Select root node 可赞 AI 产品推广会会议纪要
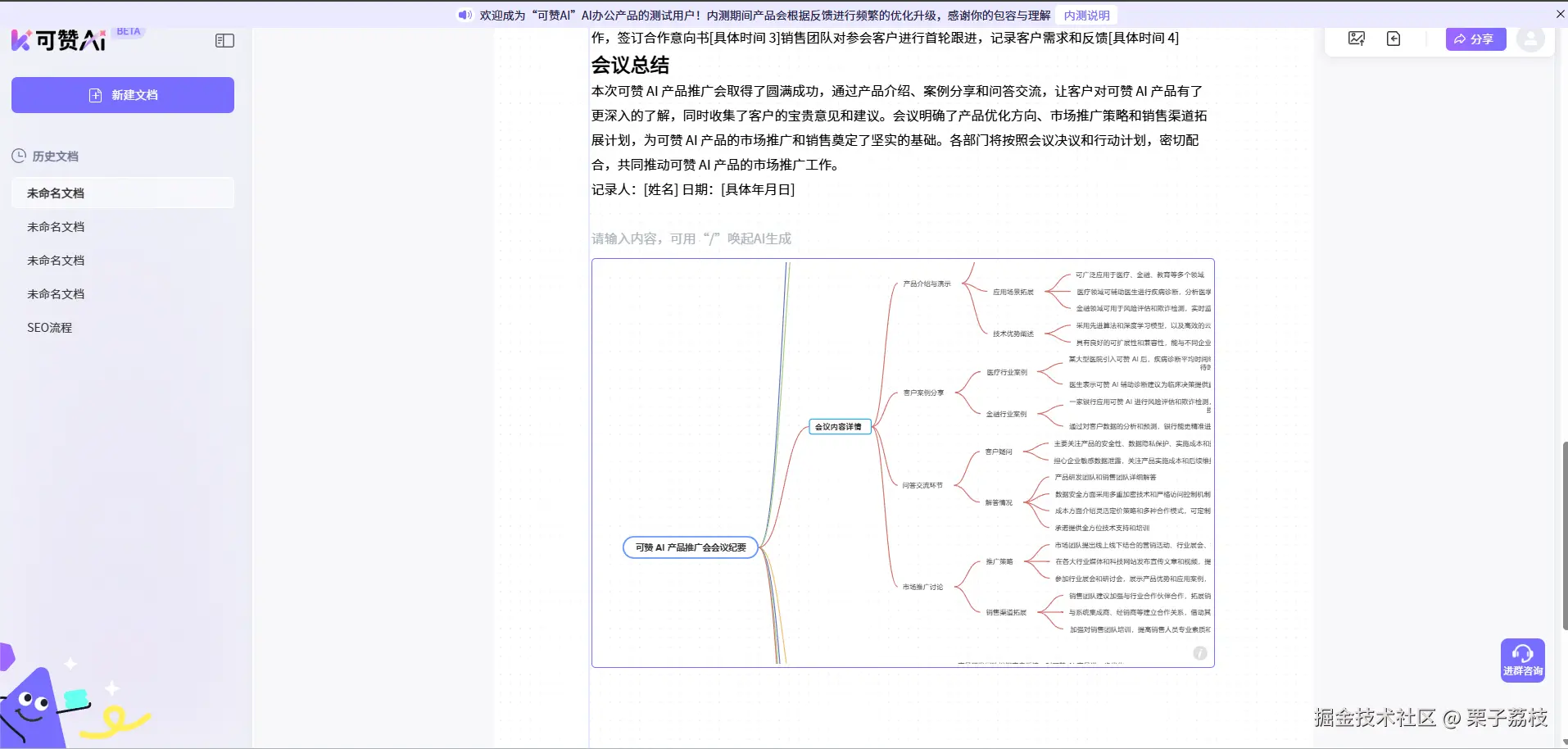This screenshot has width=1568, height=749. pos(691,547)
